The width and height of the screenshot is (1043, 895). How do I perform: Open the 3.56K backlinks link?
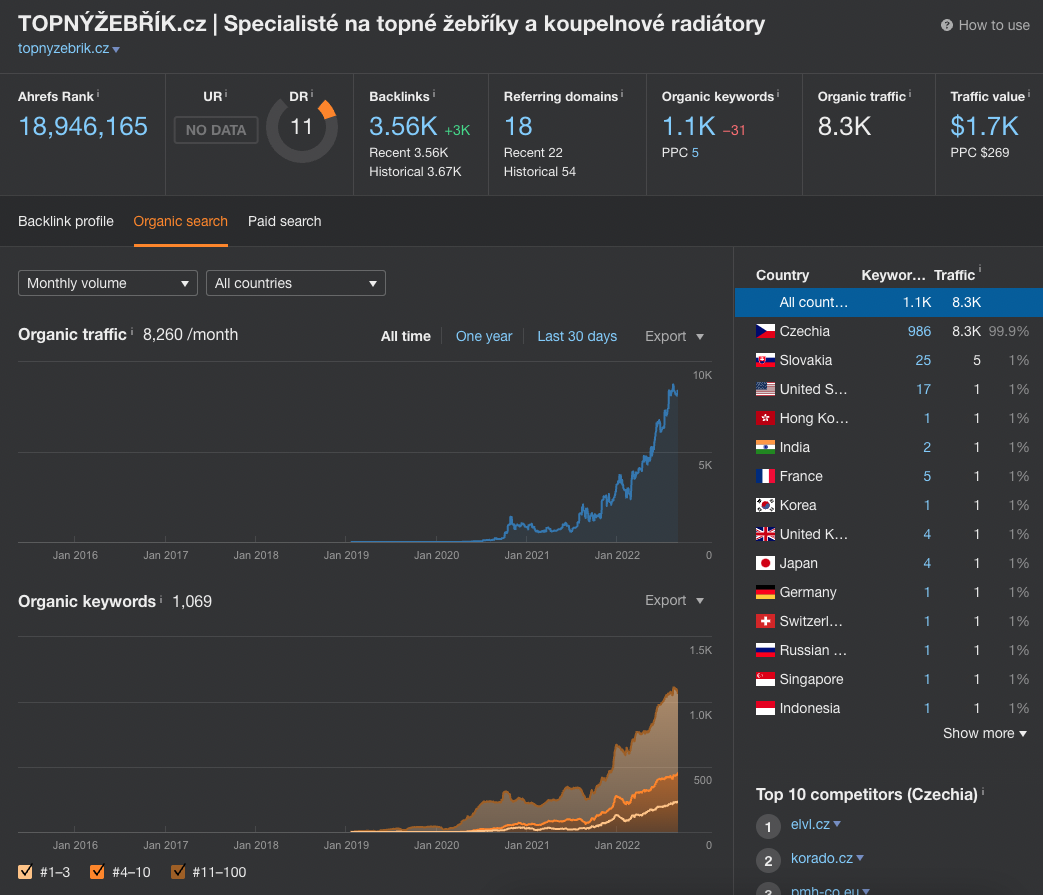(403, 126)
